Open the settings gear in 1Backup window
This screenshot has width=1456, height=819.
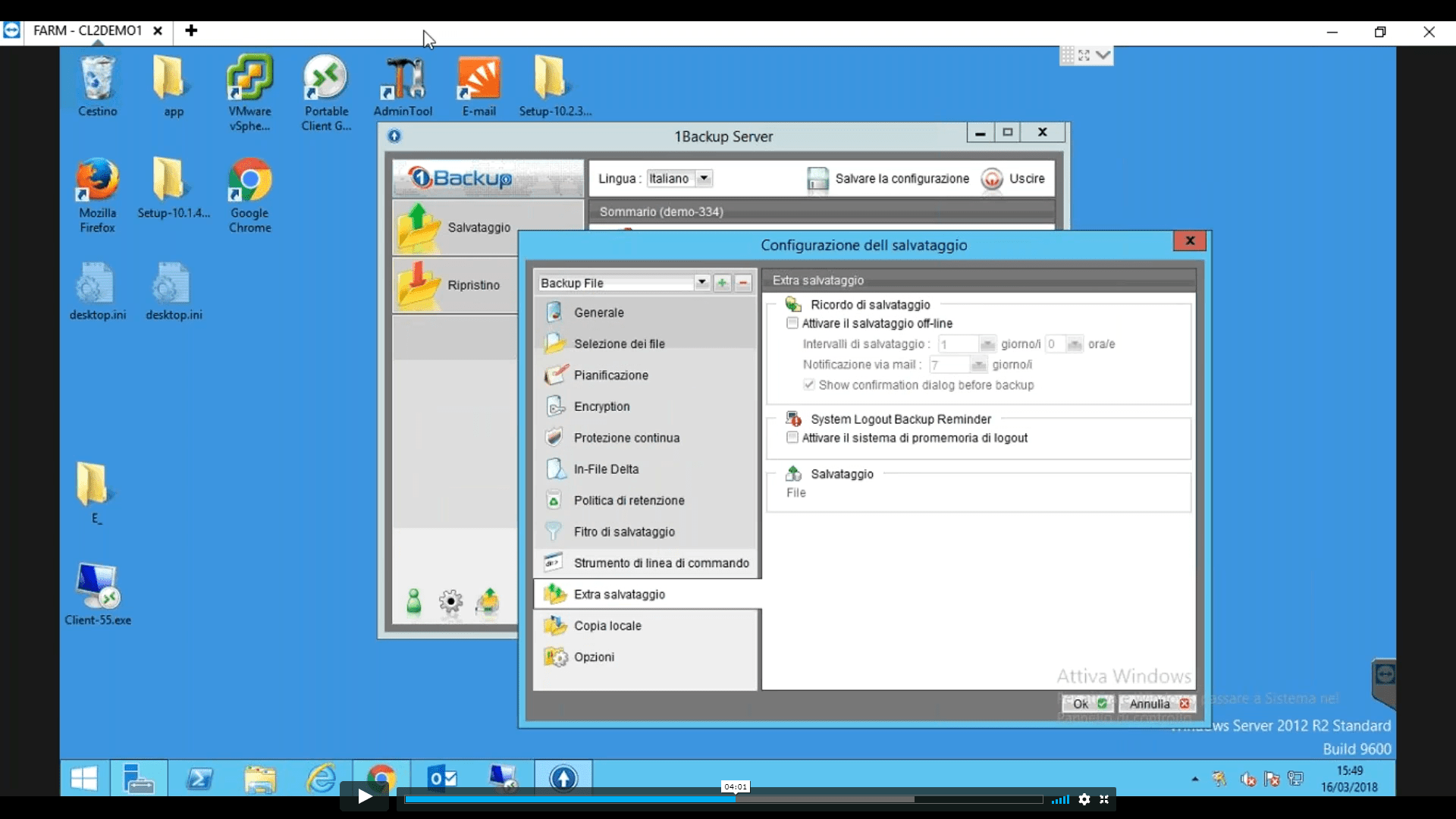coord(450,602)
